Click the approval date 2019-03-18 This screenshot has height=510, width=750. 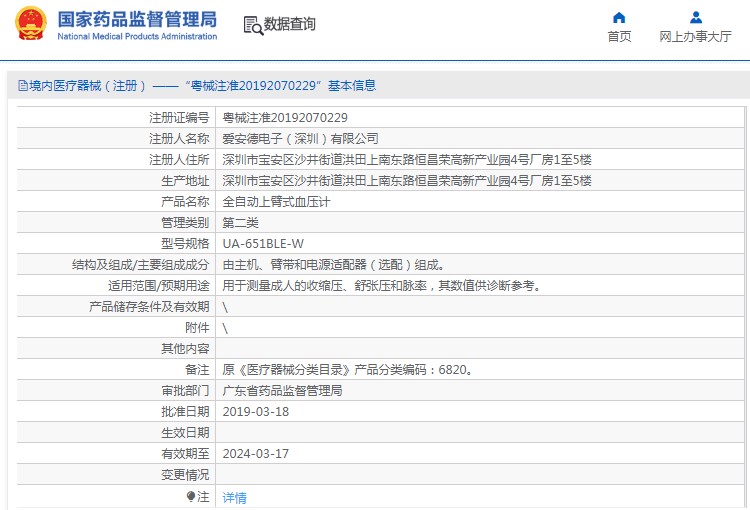(x=255, y=412)
